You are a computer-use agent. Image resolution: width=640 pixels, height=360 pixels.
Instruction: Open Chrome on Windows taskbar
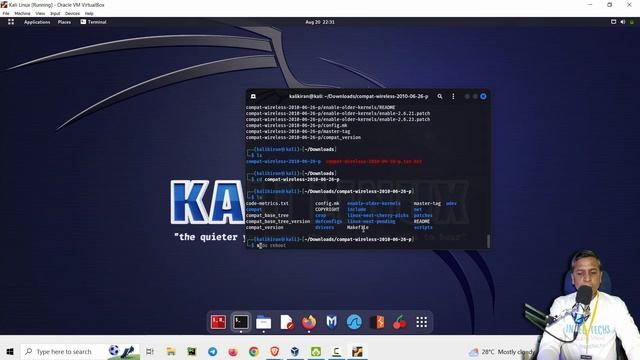point(254,351)
